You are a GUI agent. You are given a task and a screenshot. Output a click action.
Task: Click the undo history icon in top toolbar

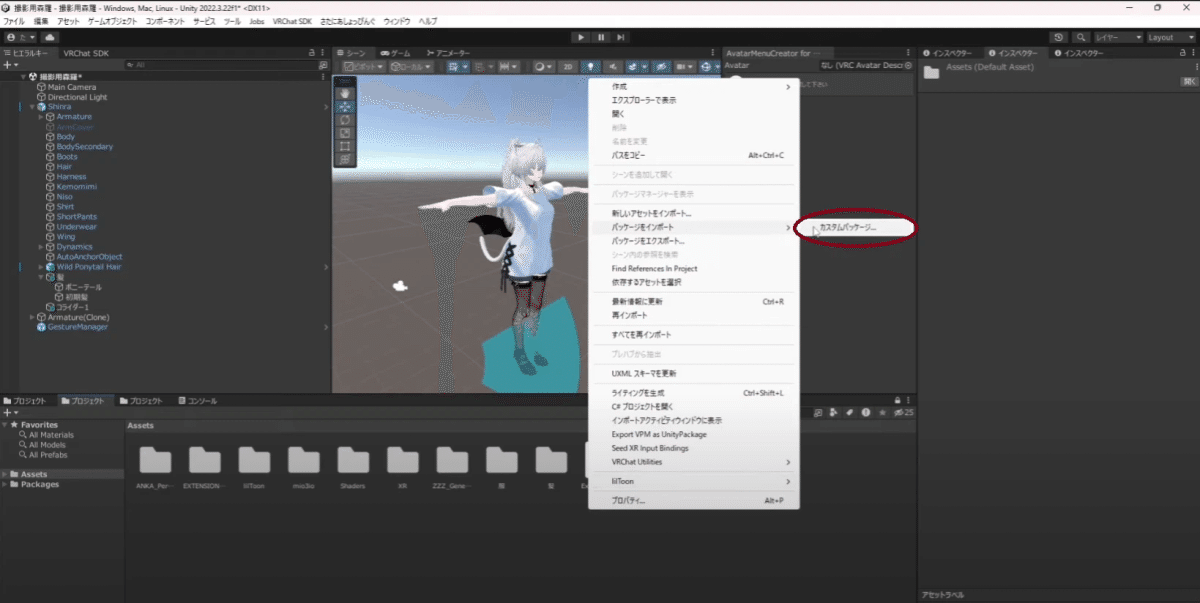pos(1059,37)
